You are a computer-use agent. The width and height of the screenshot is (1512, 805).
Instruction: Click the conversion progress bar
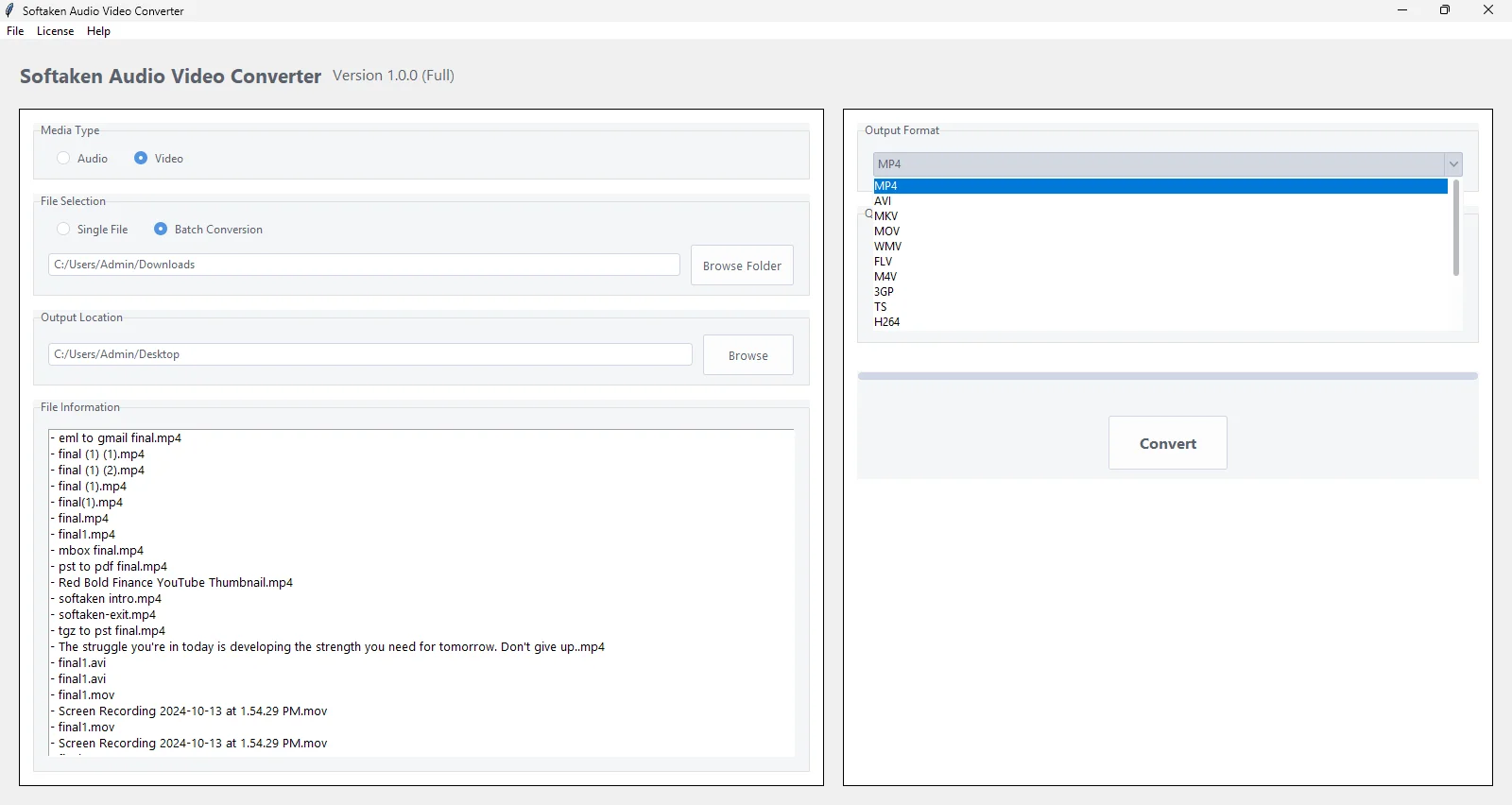click(1167, 376)
